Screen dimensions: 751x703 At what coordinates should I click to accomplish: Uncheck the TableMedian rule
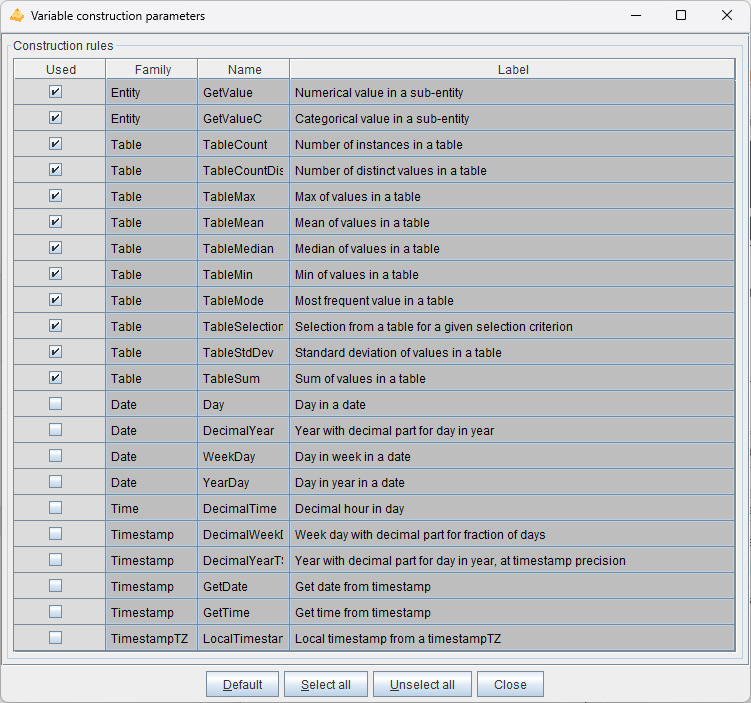click(x=56, y=248)
